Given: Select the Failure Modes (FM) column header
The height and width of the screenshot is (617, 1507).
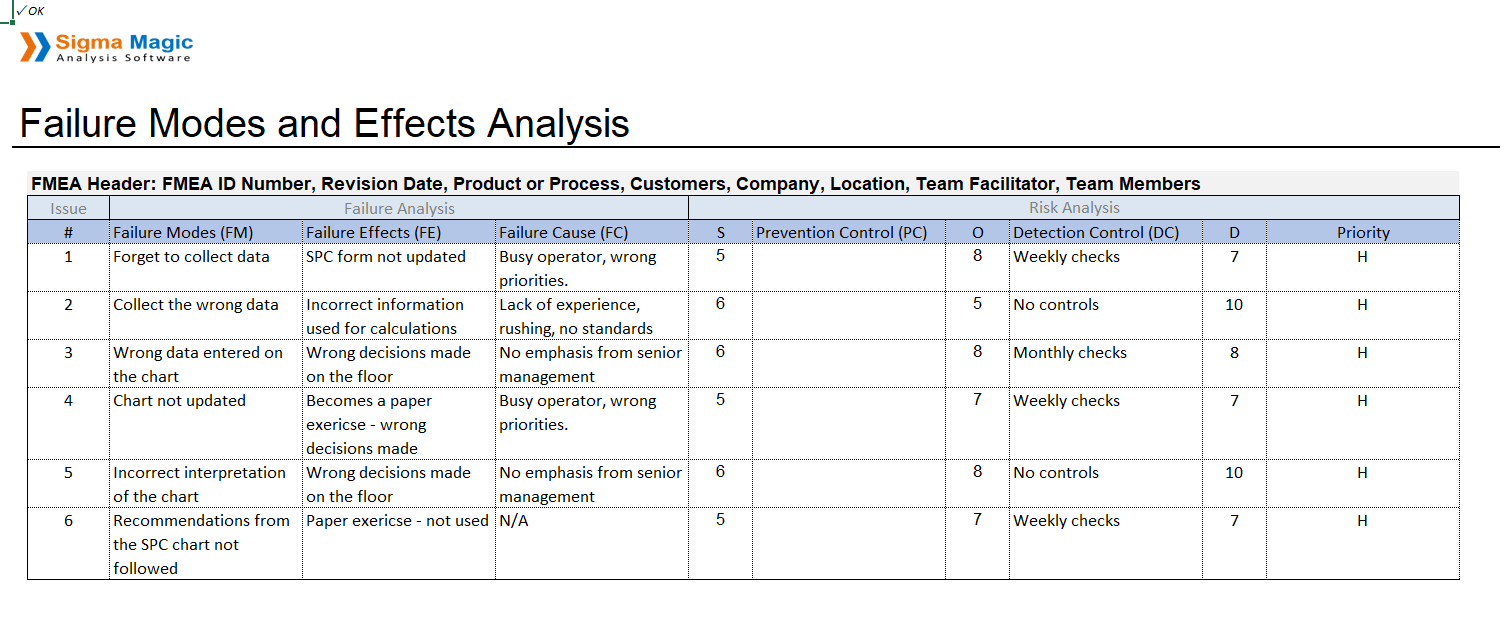Looking at the screenshot, I should [206, 232].
